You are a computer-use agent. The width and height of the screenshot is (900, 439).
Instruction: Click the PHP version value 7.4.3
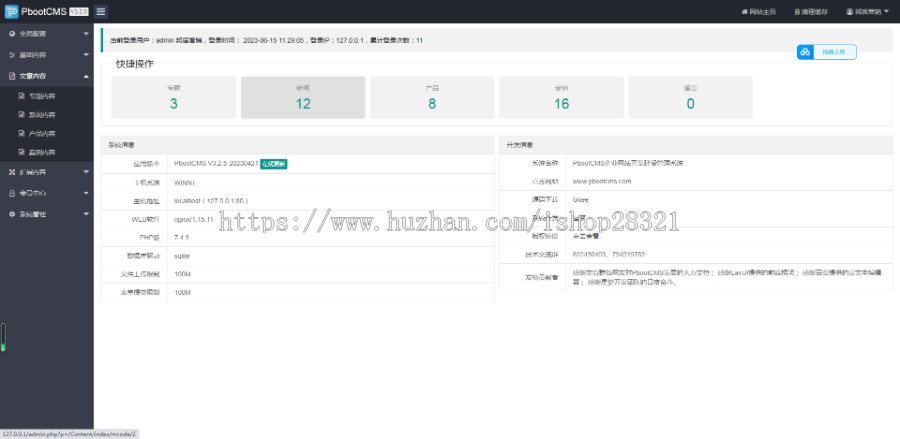coord(181,237)
